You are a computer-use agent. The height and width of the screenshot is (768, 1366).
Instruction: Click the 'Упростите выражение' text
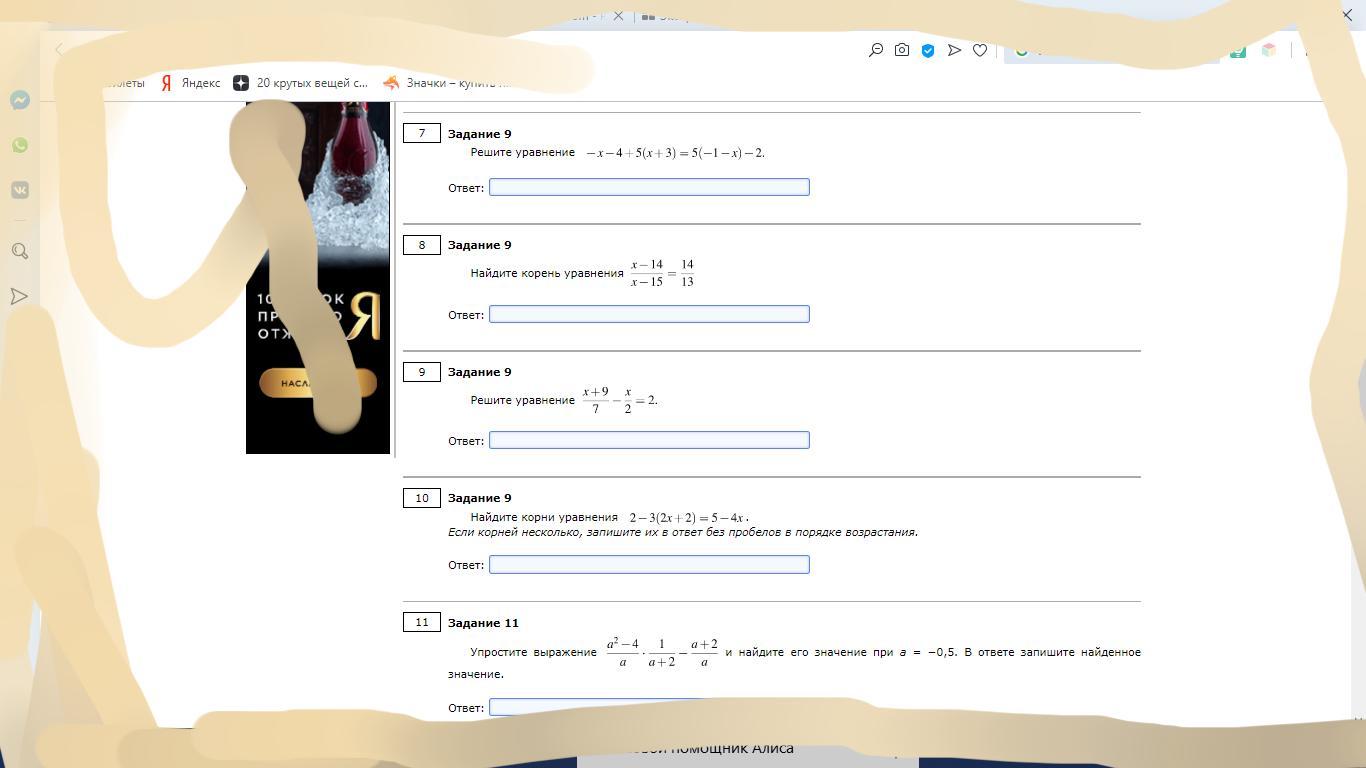533,652
